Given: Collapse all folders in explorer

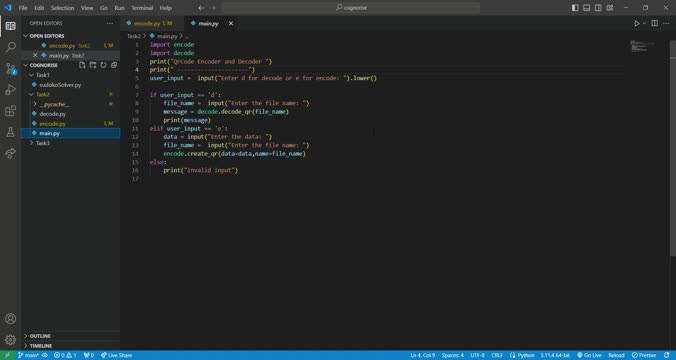Looking at the screenshot, I should pos(114,65).
